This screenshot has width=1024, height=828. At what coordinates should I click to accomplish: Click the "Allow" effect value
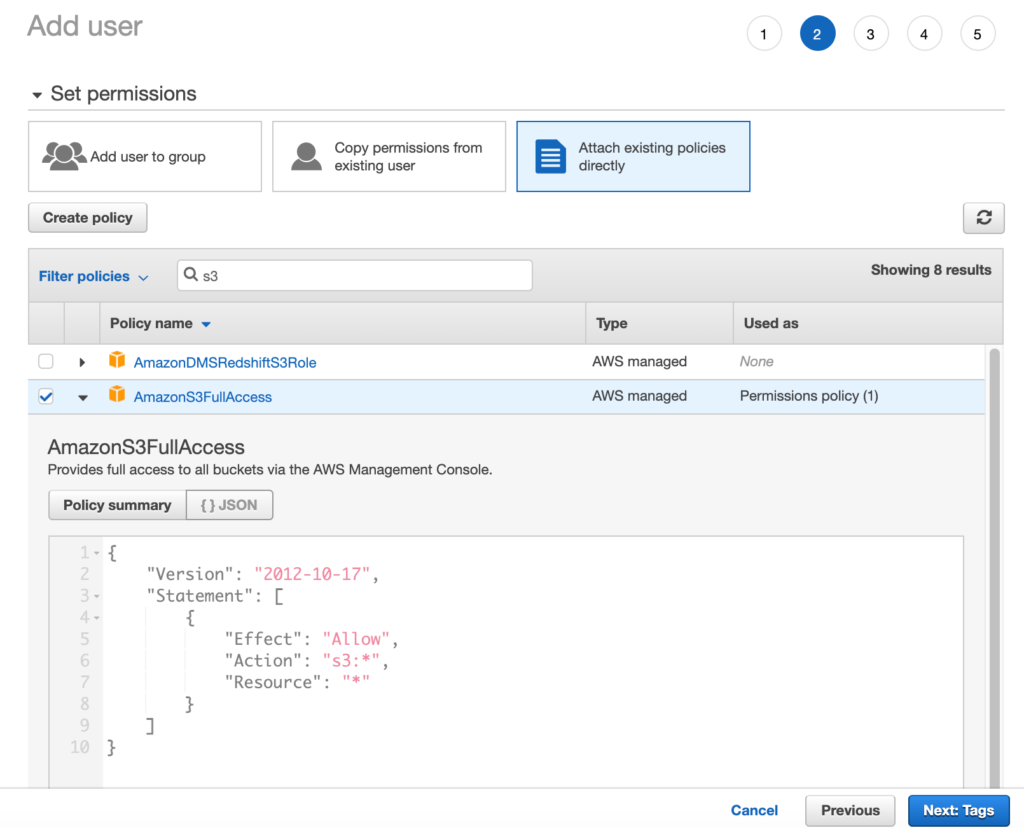[357, 639]
